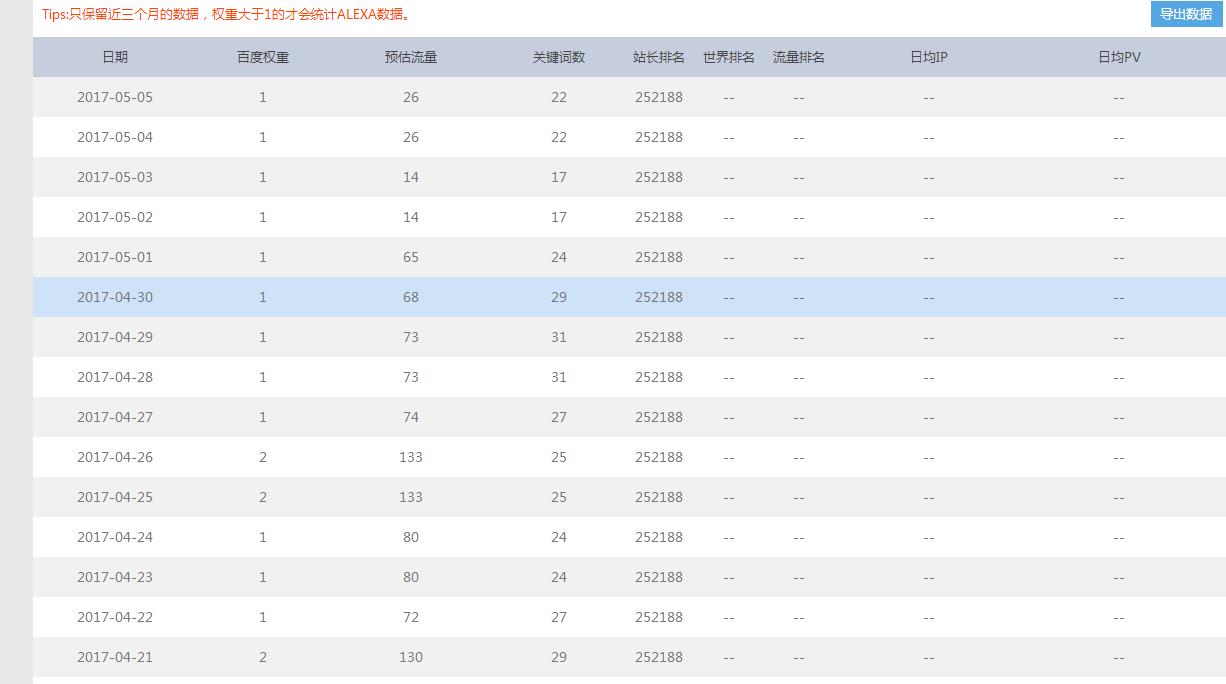Click webmaster rank 252188 in 2017-04-21 row
The height and width of the screenshot is (684, 1226).
pyautogui.click(x=659, y=657)
